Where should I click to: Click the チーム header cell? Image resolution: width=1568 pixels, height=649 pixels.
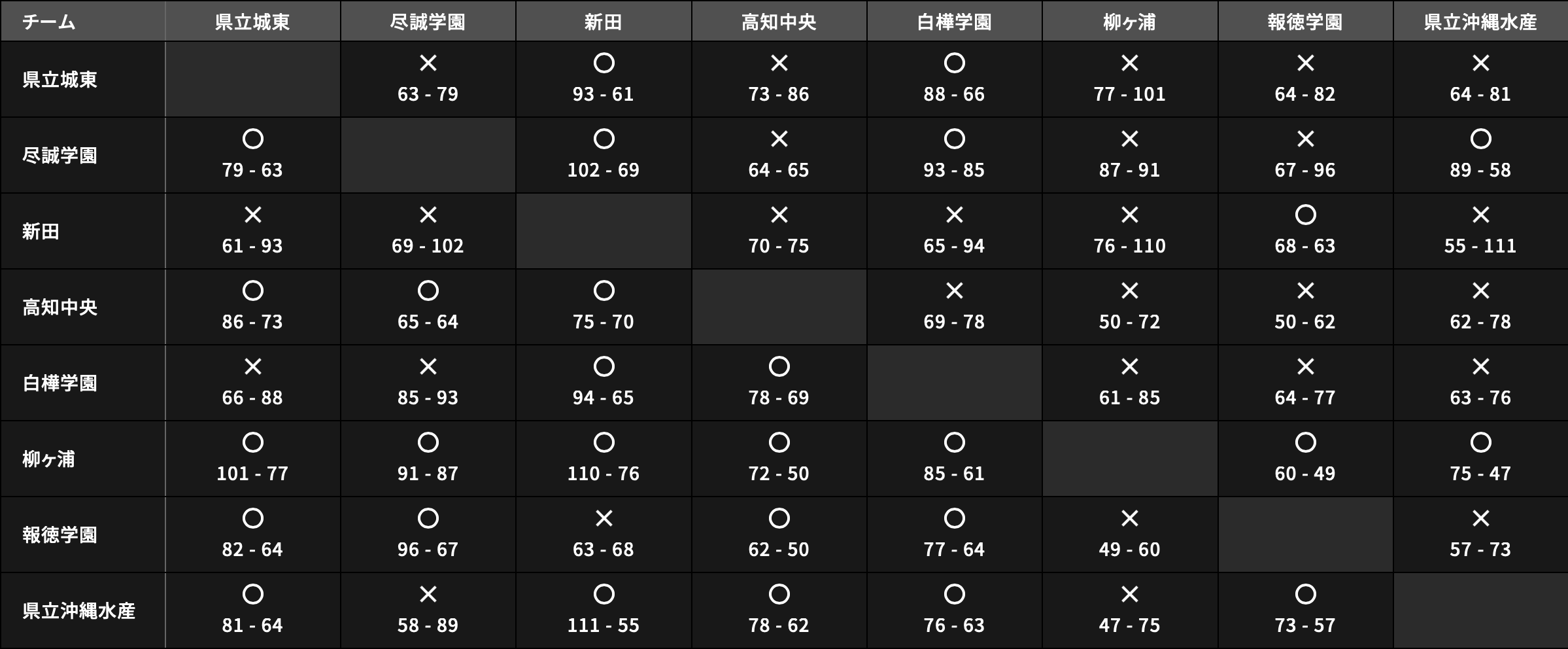[49, 22]
